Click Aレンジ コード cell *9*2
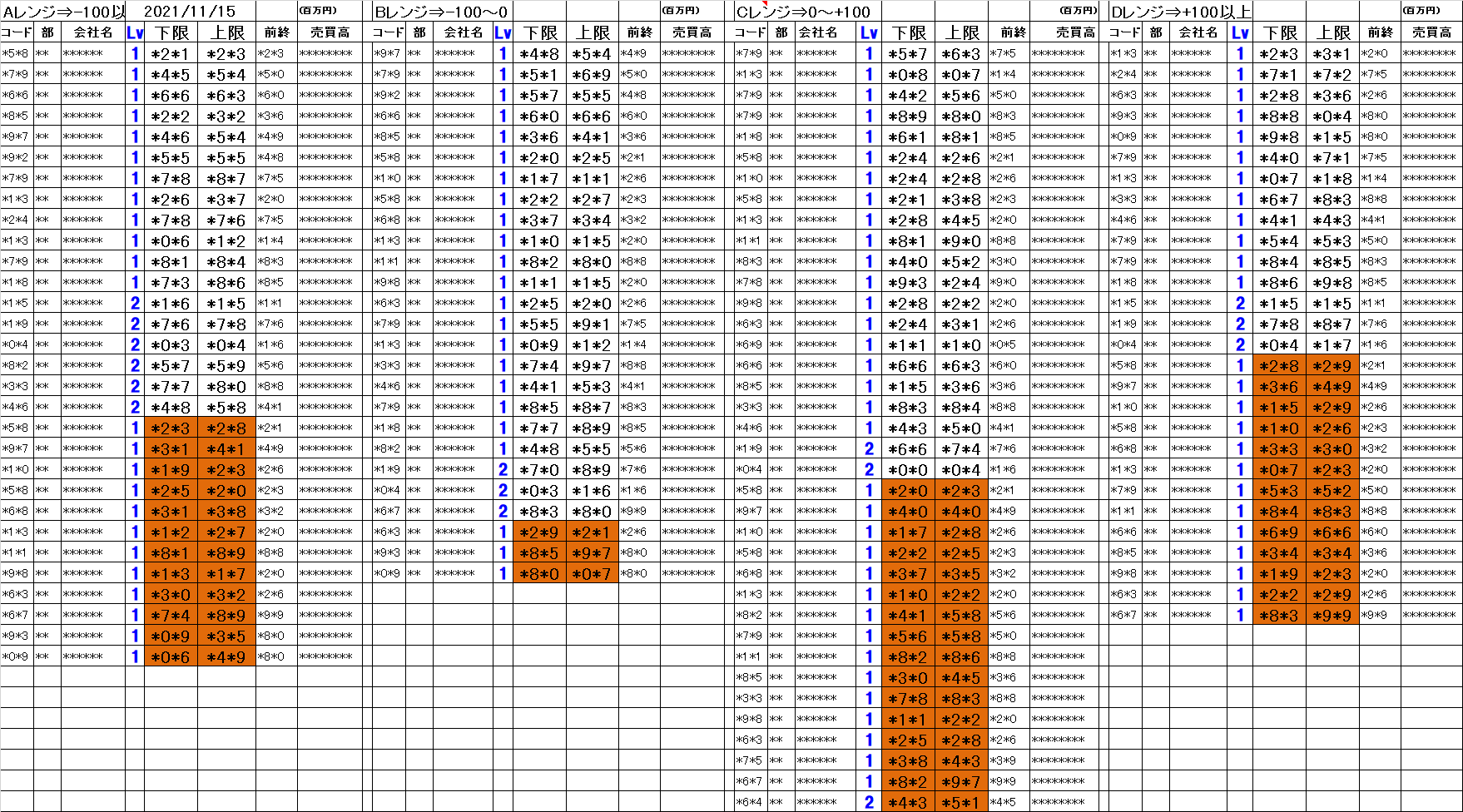Viewport: 1463px width, 812px height. click(x=17, y=157)
